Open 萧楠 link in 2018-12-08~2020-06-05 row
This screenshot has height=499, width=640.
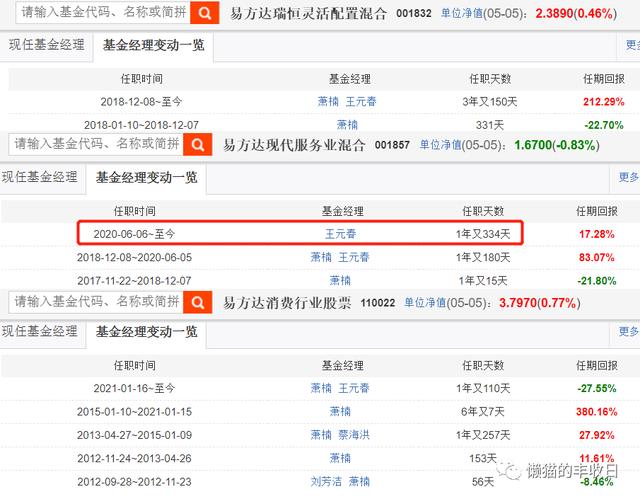[321, 257]
